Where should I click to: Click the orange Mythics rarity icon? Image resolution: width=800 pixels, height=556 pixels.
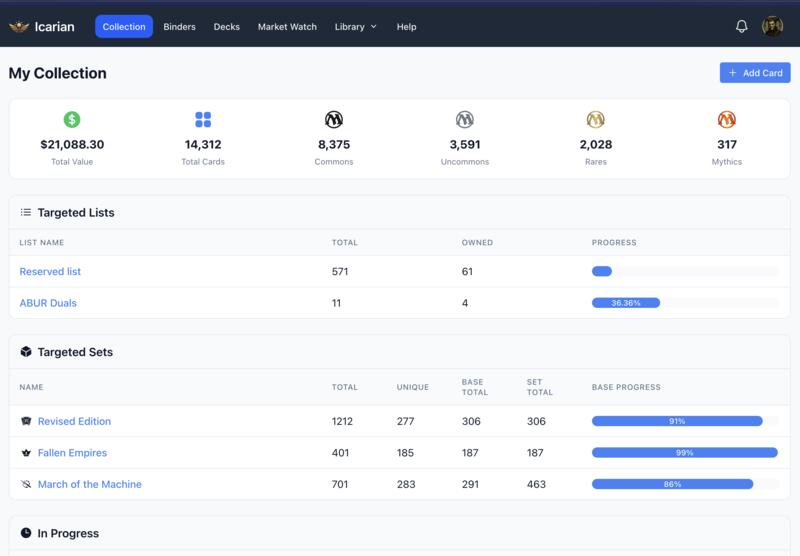click(727, 119)
